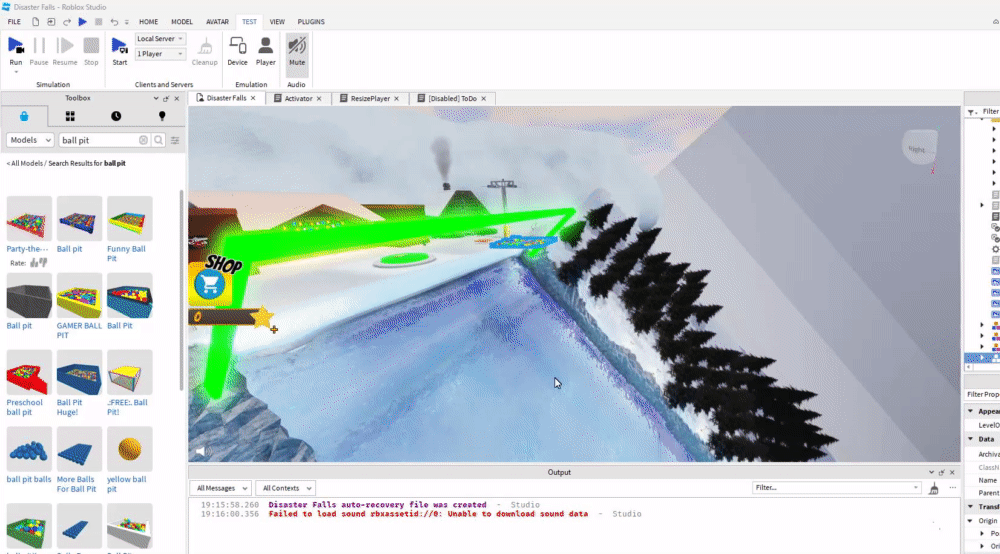Click More Balls For Ball Pit link
The width and height of the screenshot is (1000, 554).
coord(77,484)
